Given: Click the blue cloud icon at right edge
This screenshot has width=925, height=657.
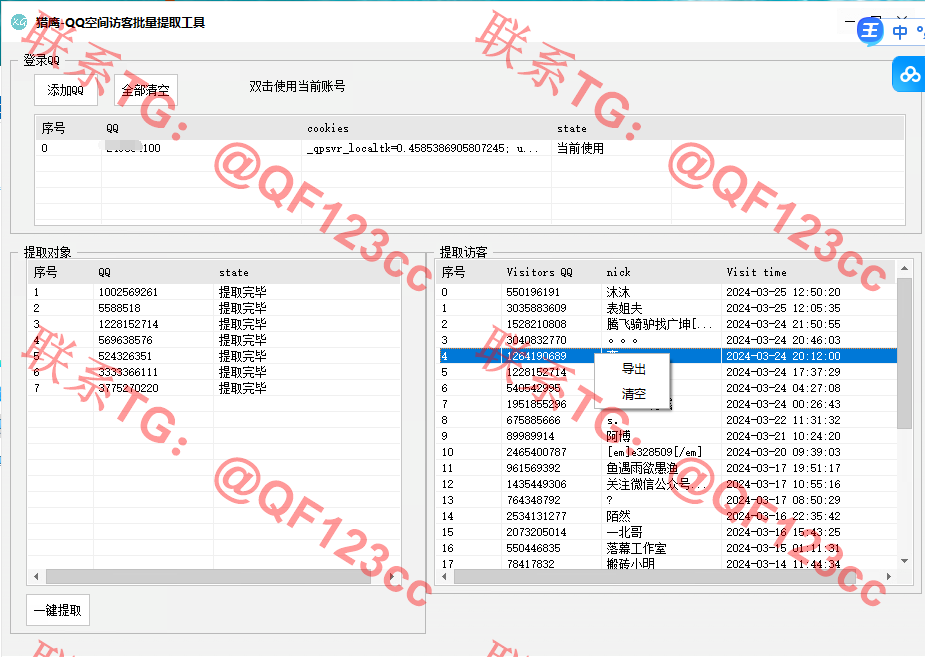Looking at the screenshot, I should pos(909,74).
